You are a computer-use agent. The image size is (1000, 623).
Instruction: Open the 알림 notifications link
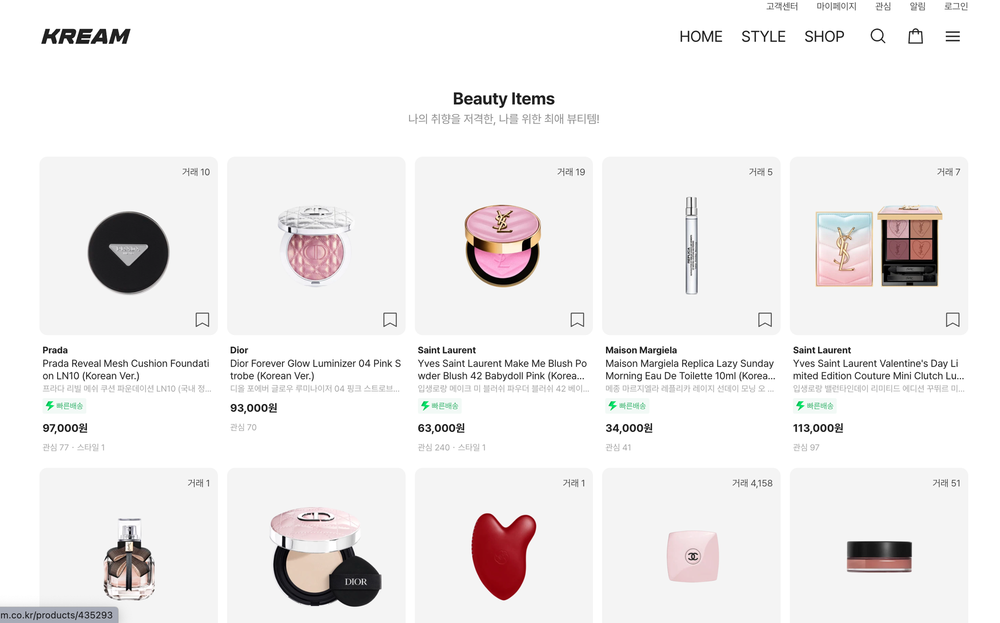[916, 6]
